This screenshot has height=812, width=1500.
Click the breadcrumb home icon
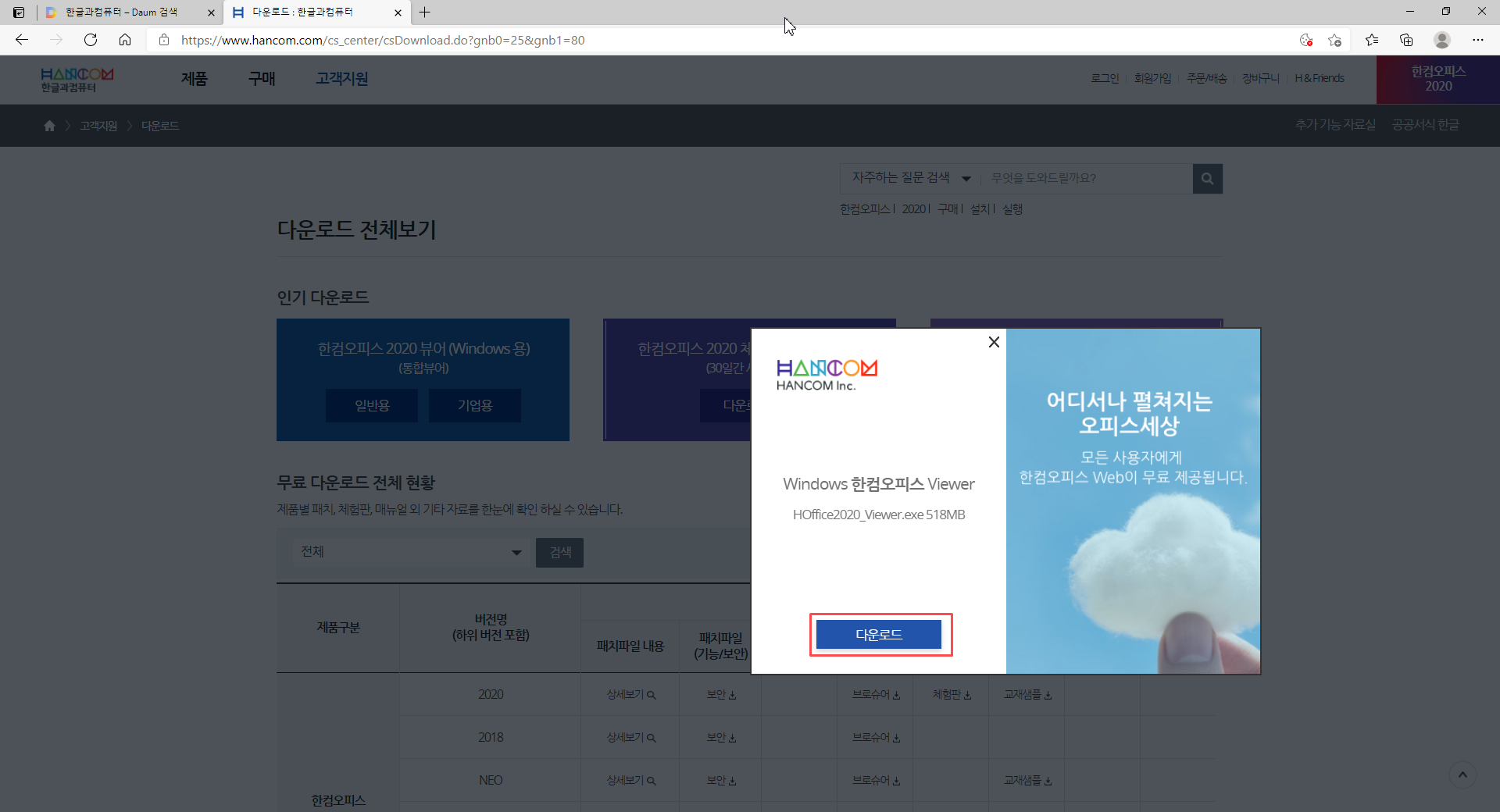tap(49, 126)
